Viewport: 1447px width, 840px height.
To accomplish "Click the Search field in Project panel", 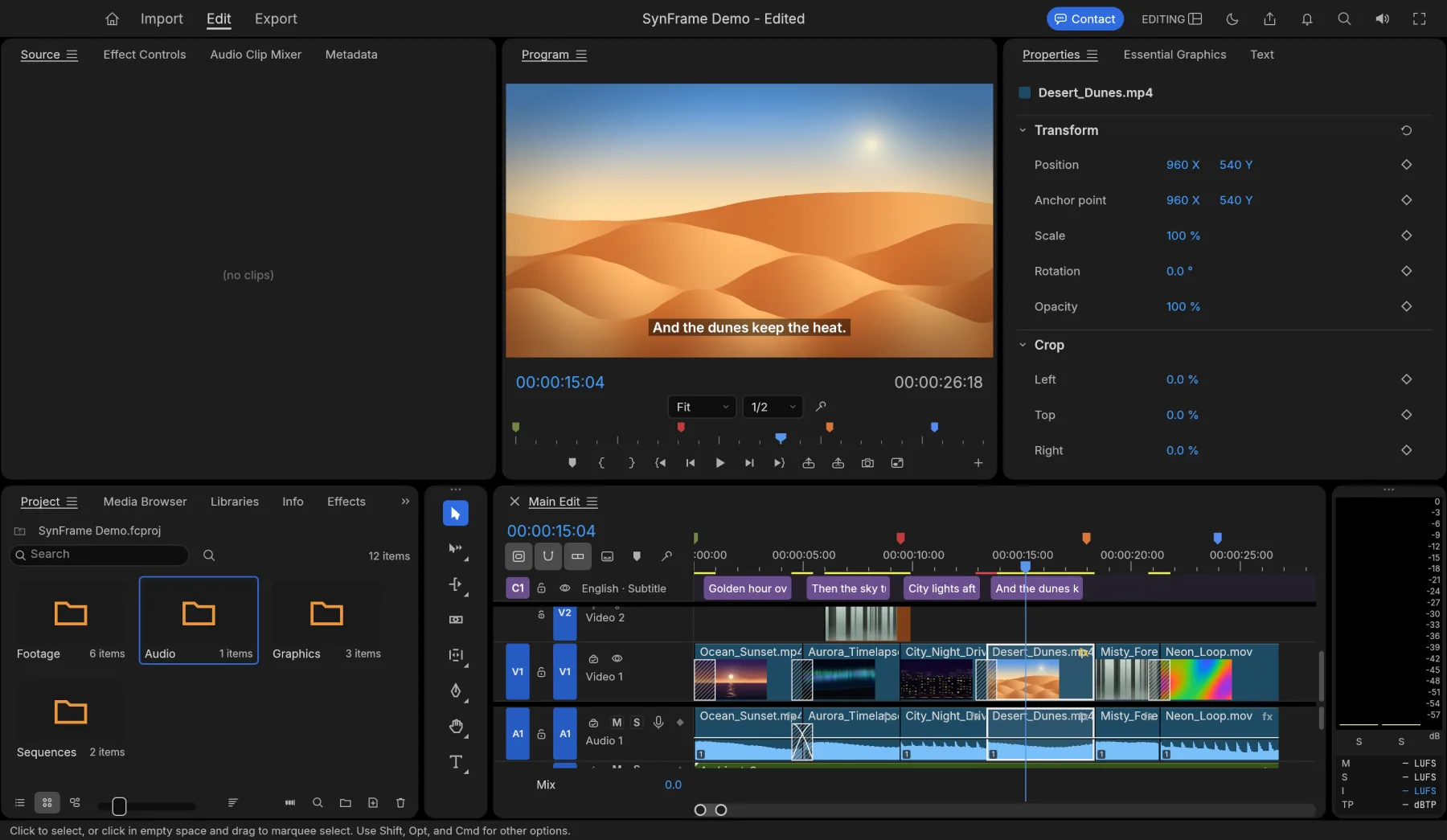I will pyautogui.click(x=100, y=555).
